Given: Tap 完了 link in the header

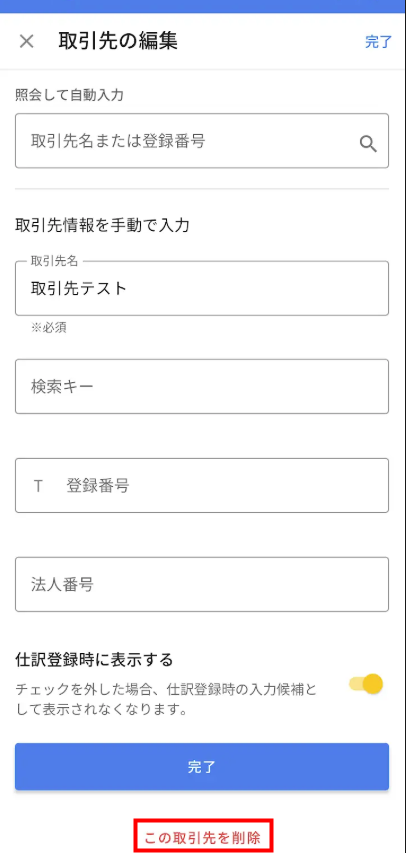Looking at the screenshot, I should tap(378, 42).
